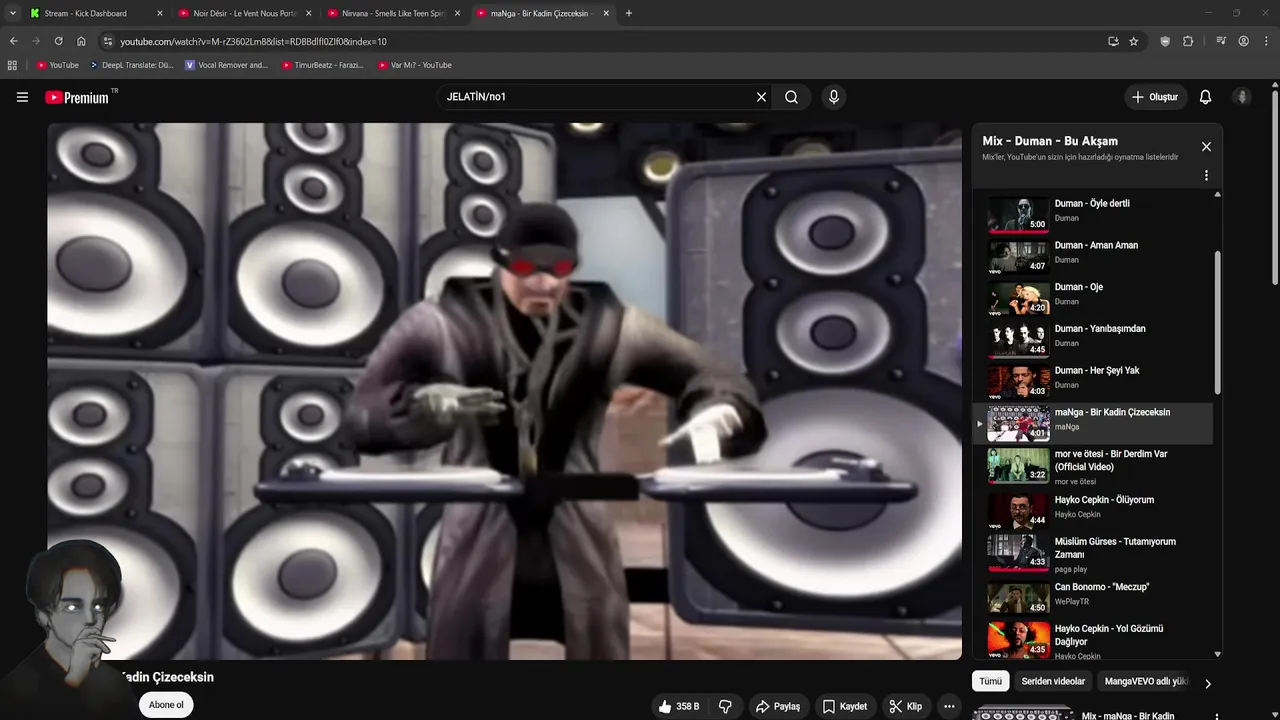Open the browser profile icon

point(1244,41)
